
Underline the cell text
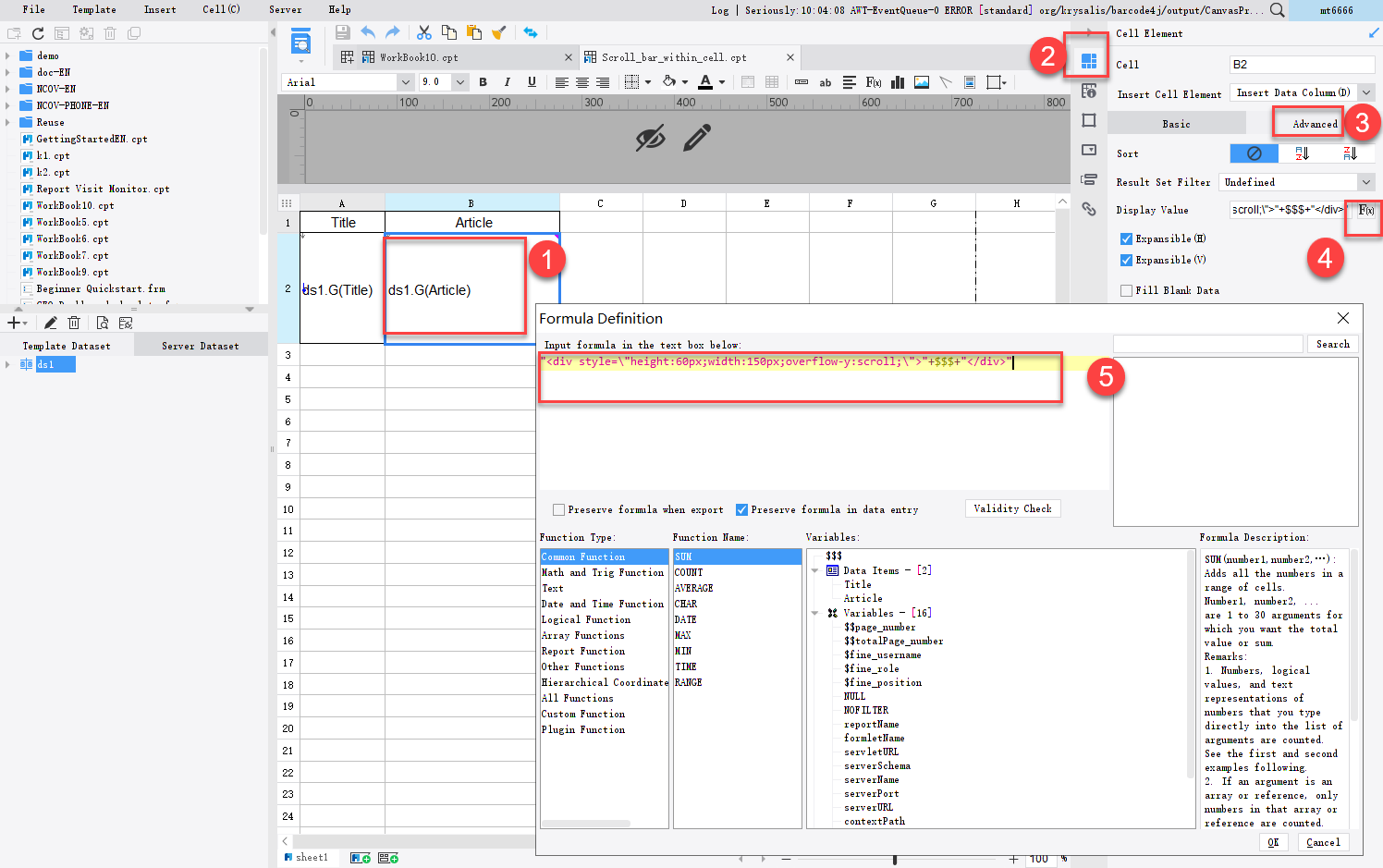[x=532, y=82]
